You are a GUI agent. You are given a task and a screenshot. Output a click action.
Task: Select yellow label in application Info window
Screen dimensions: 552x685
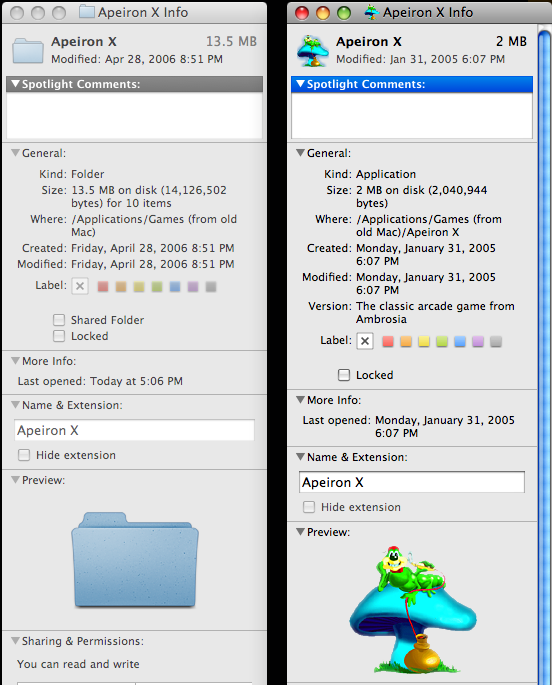[x=424, y=342]
